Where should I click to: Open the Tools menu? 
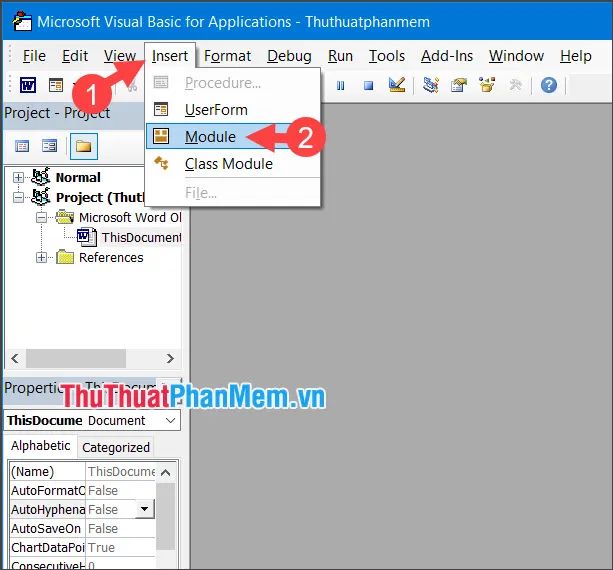coord(387,56)
